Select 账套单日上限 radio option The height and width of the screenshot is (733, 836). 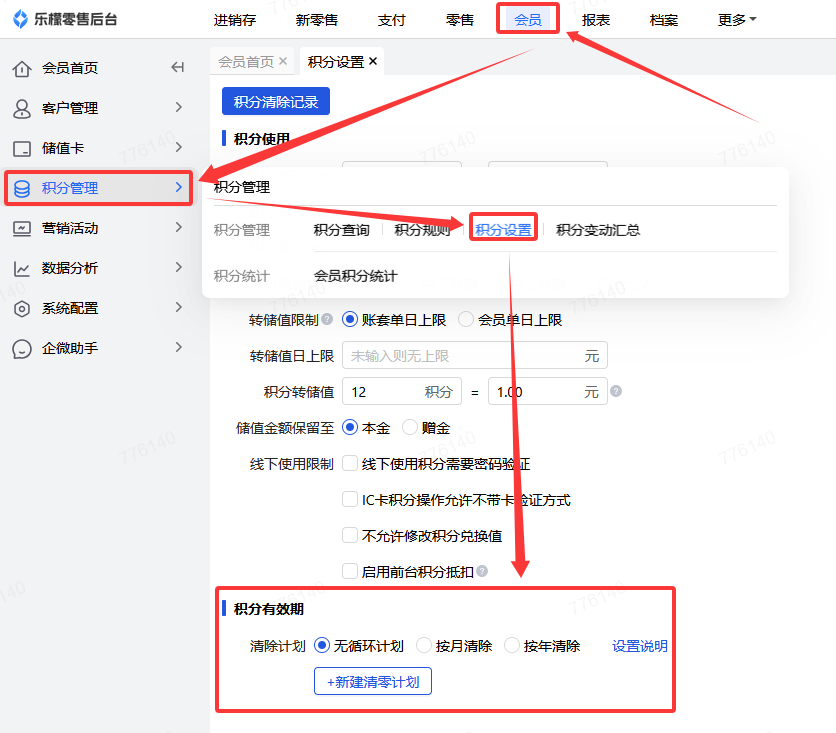pyautogui.click(x=350, y=319)
